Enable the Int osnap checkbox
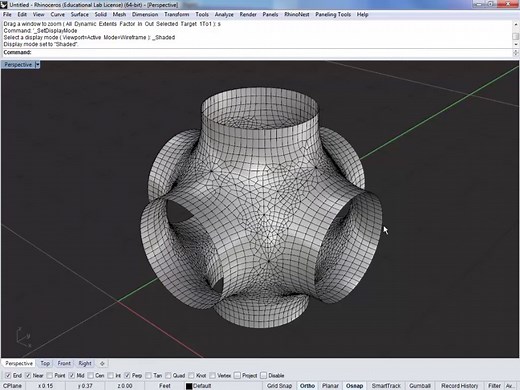This screenshot has width=520, height=390. (110, 376)
